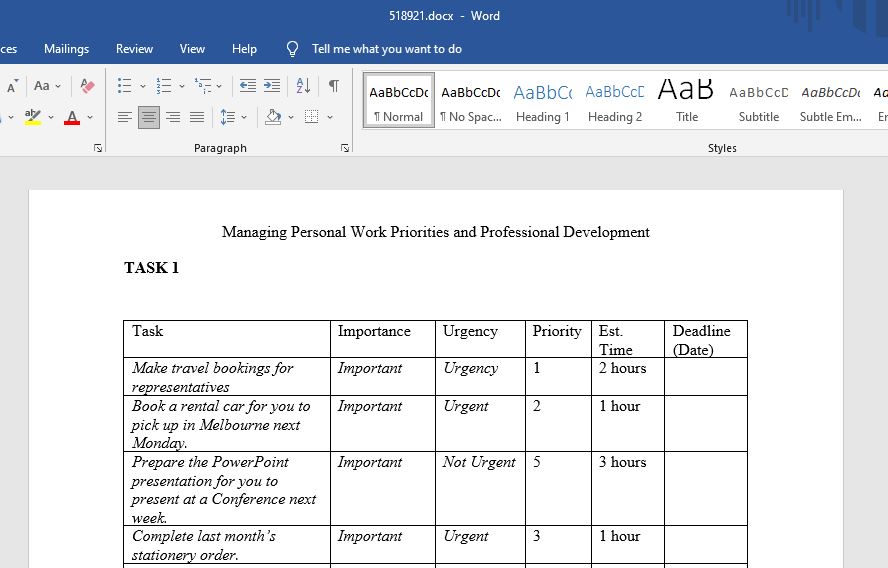The width and height of the screenshot is (888, 568).
Task: Click the Priority header cell
Action: 558,339
